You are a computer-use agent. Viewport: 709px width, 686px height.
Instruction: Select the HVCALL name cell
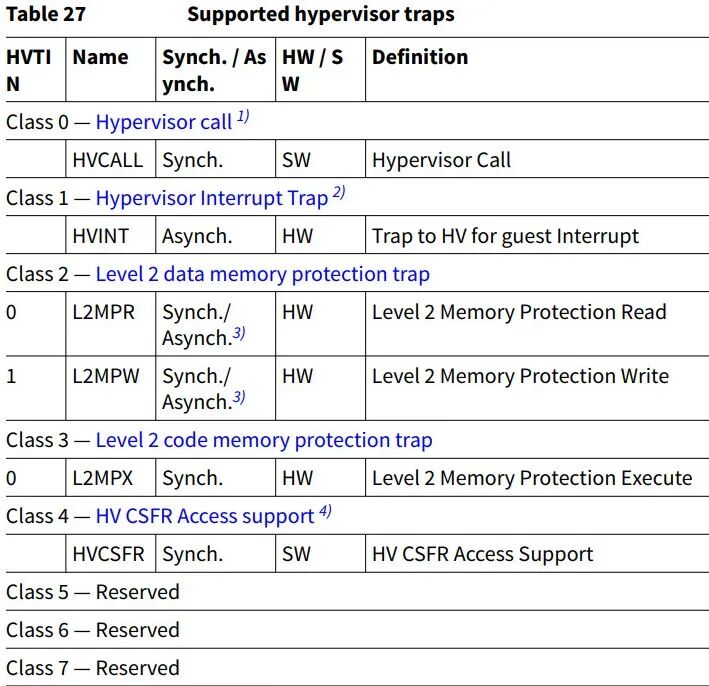pos(108,160)
